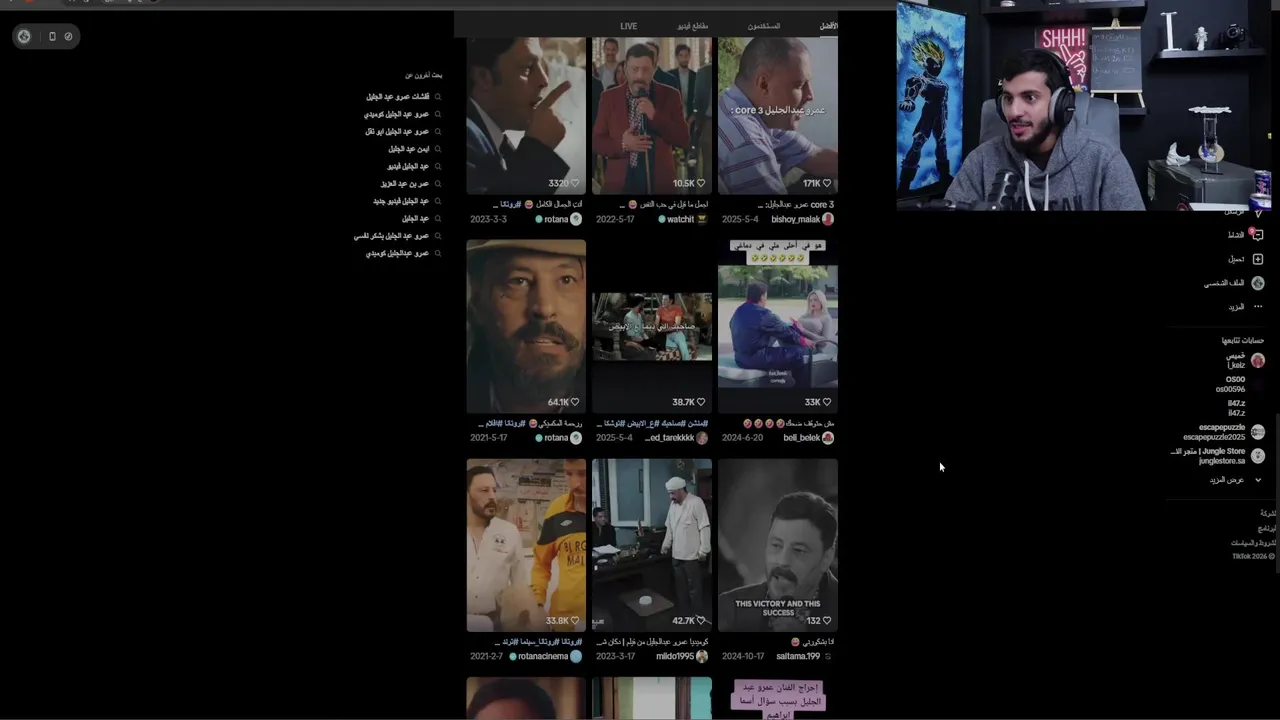Open the Profile avatar icon in sidebar
The width and height of the screenshot is (1280, 720).
tap(1258, 283)
